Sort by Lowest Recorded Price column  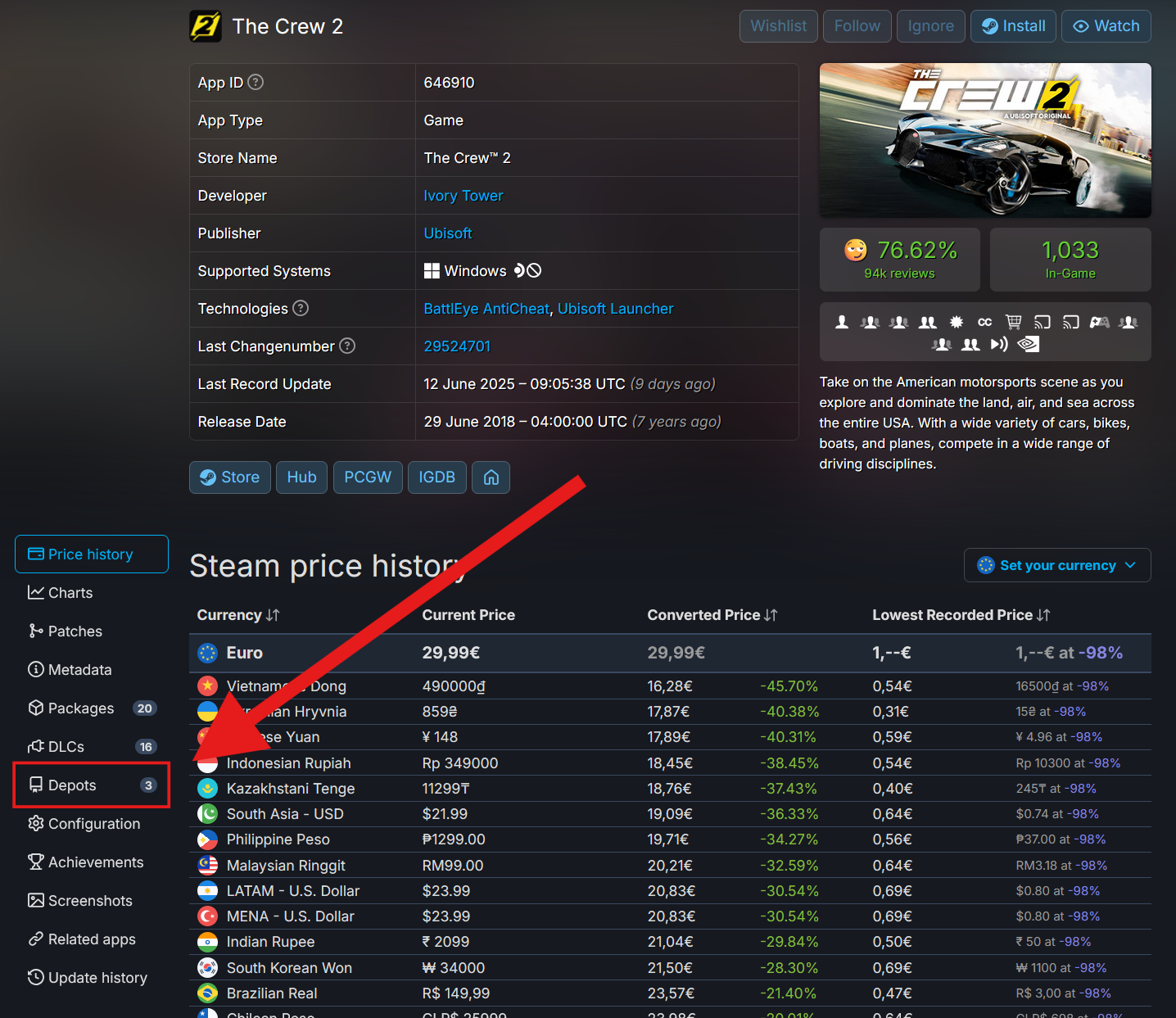coord(961,615)
